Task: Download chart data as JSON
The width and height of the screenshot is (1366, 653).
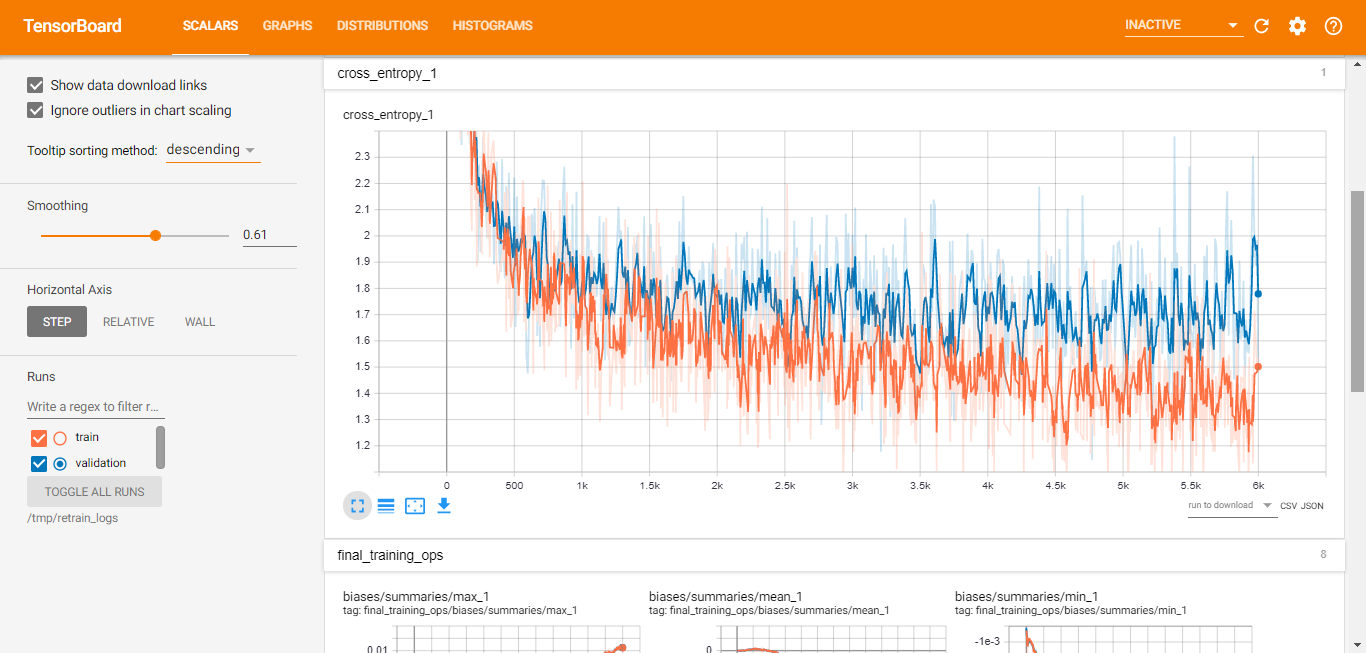Action: [1312, 506]
